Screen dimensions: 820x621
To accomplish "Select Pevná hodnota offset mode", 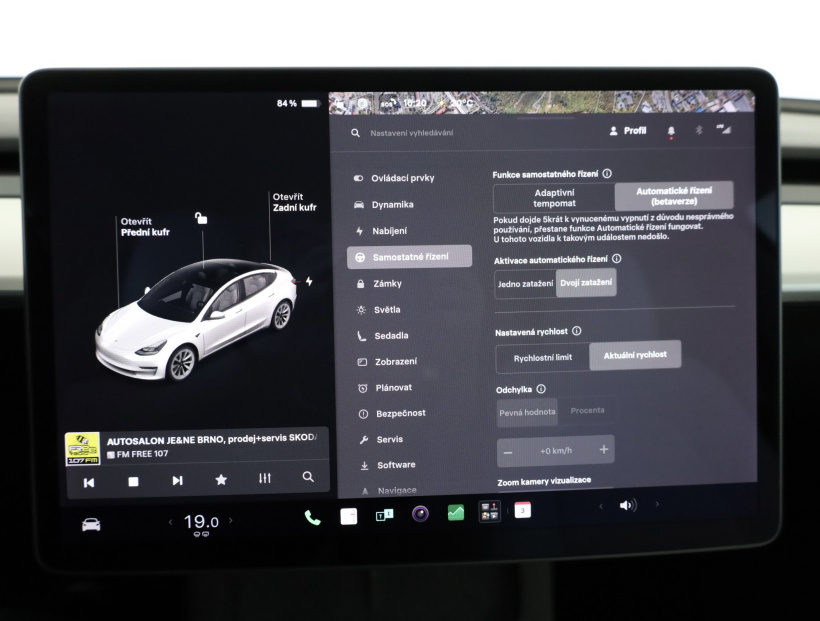I will click(527, 412).
